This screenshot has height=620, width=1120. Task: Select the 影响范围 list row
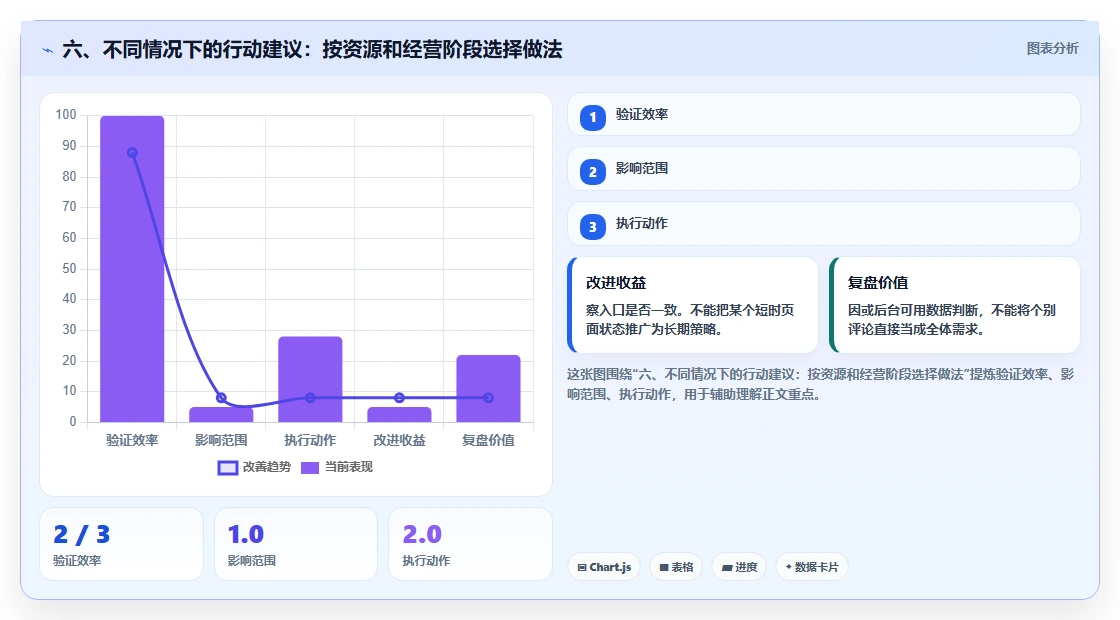pyautogui.click(x=824, y=169)
